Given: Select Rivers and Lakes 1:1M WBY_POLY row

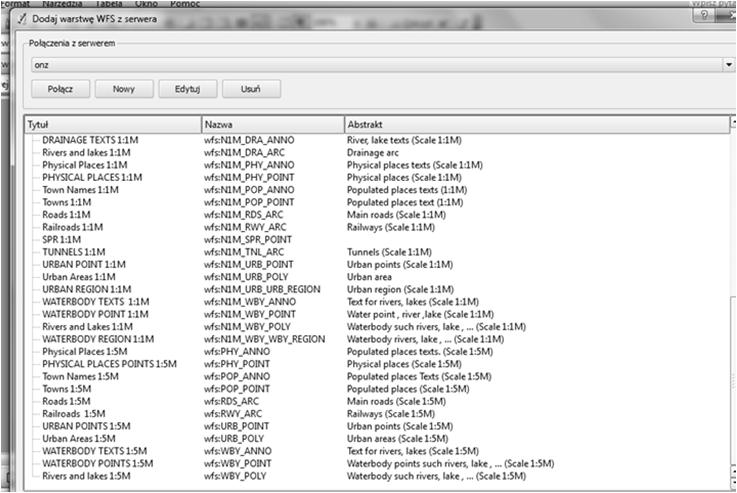Looking at the screenshot, I should tap(87, 327).
